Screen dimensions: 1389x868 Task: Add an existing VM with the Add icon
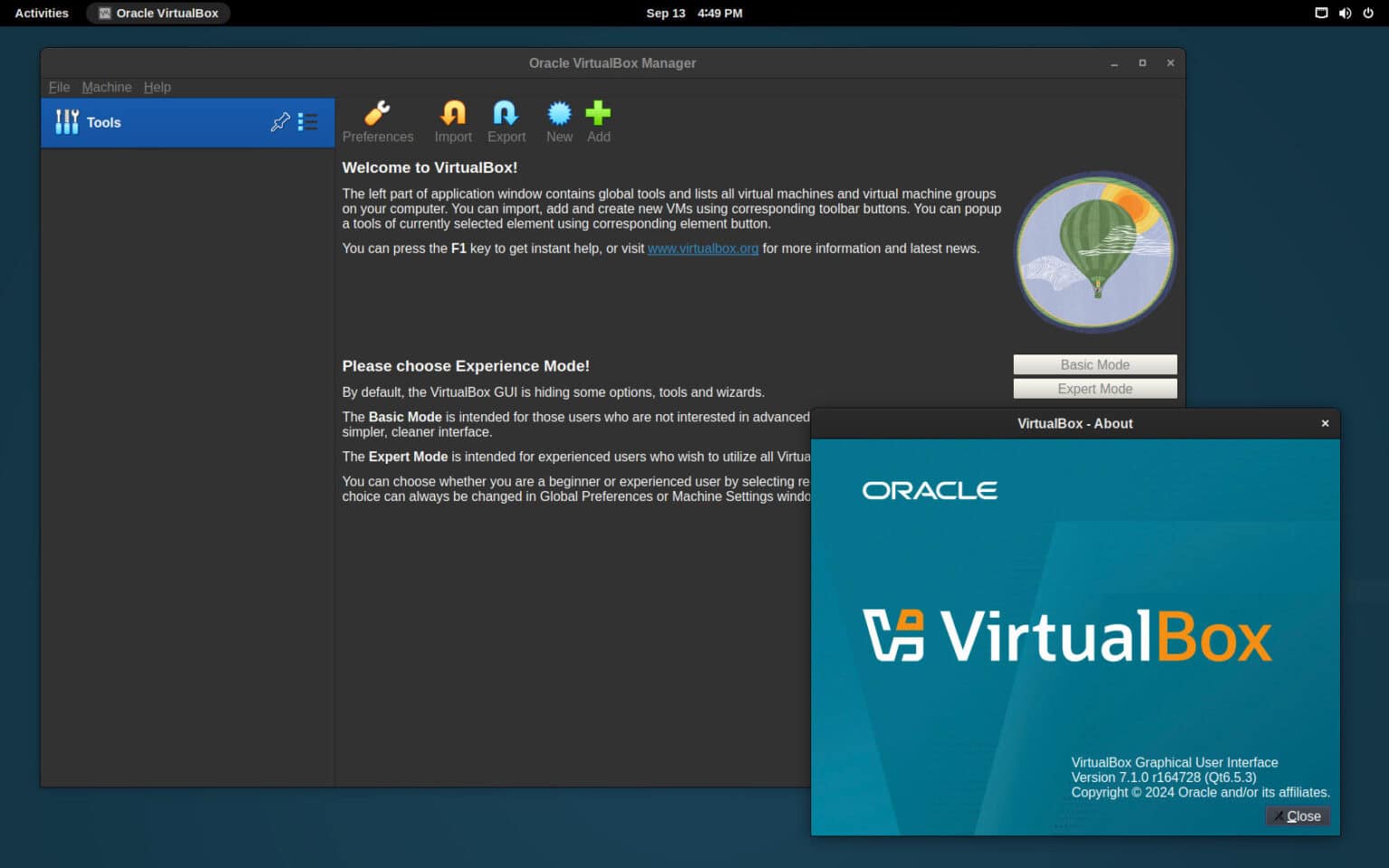pos(598,120)
